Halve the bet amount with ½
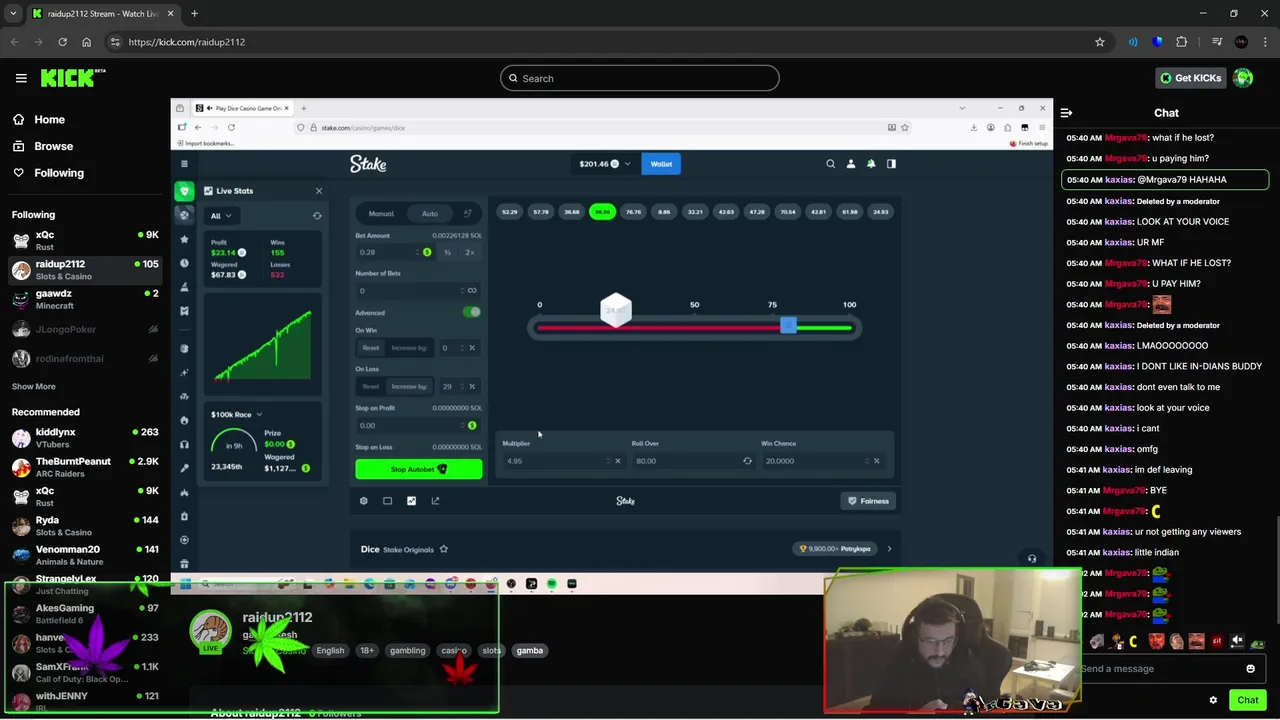1280x720 pixels. click(447, 253)
